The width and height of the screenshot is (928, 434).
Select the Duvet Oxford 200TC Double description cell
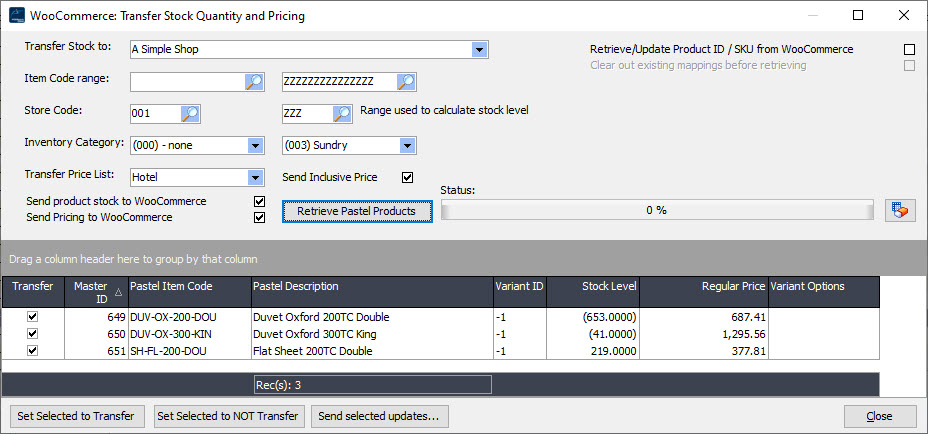pos(372,317)
